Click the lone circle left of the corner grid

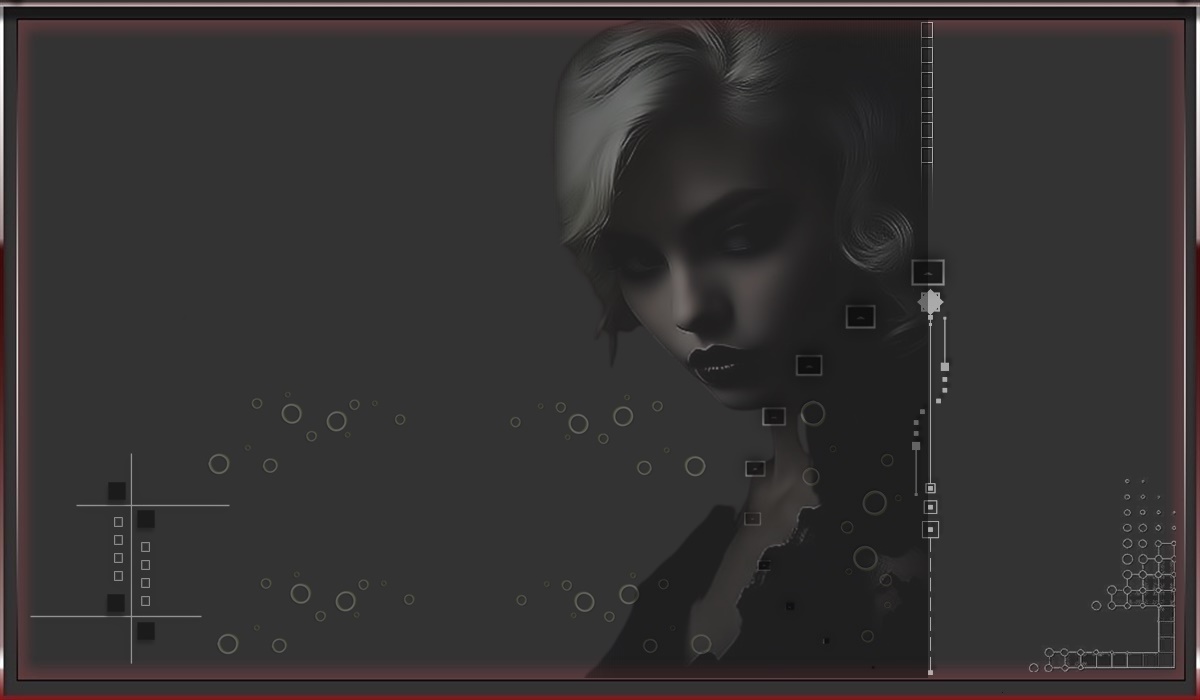click(x=1096, y=605)
